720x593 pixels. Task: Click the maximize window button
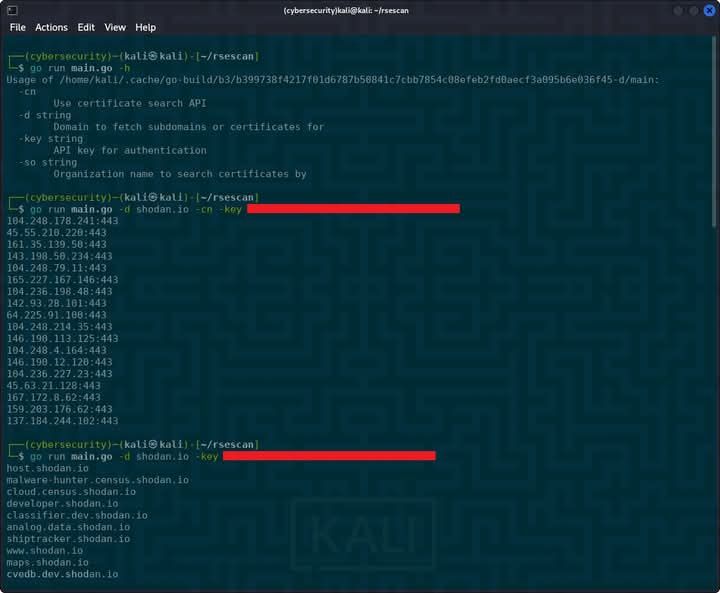click(694, 10)
